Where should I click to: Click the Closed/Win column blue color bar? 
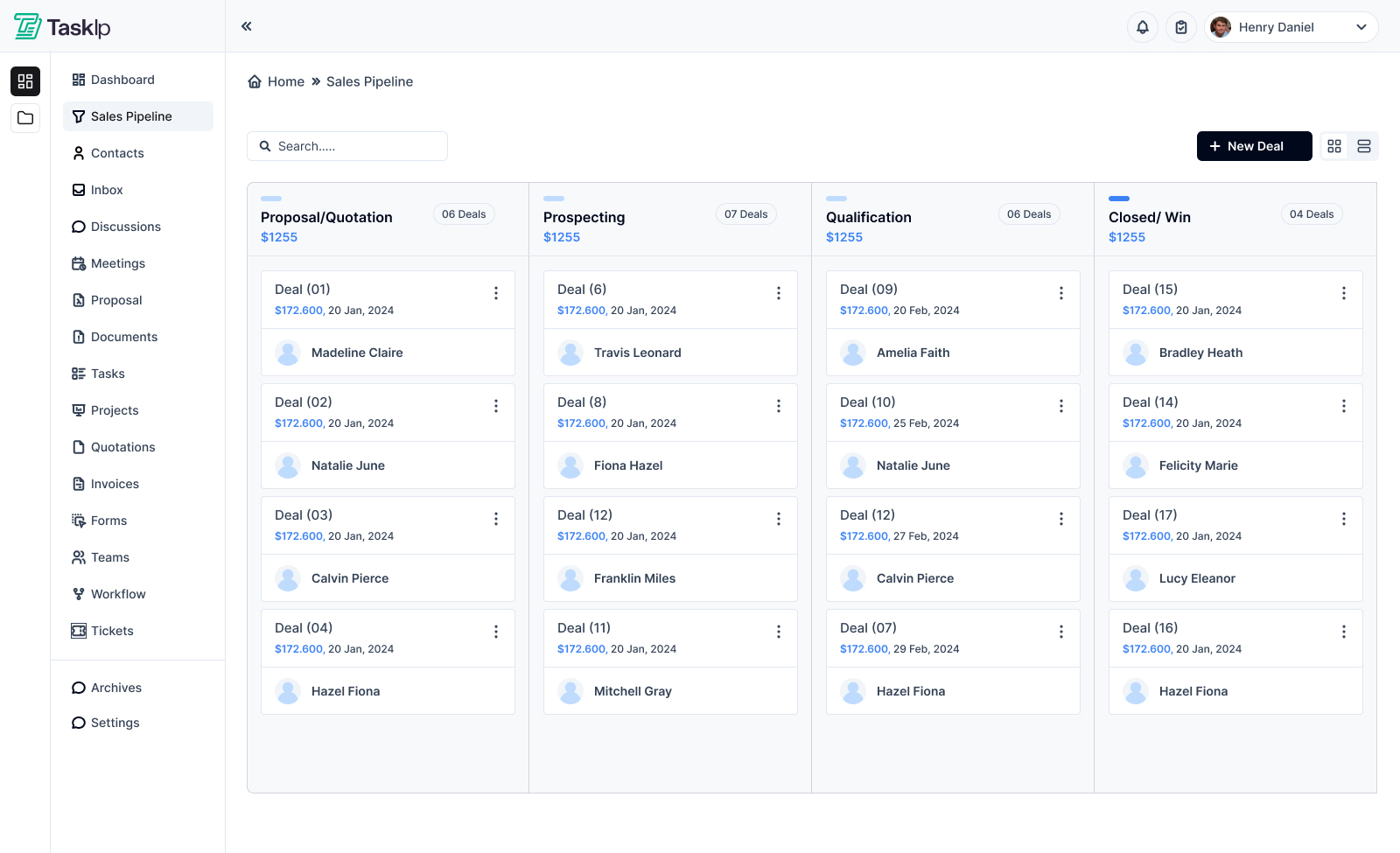(1119, 199)
